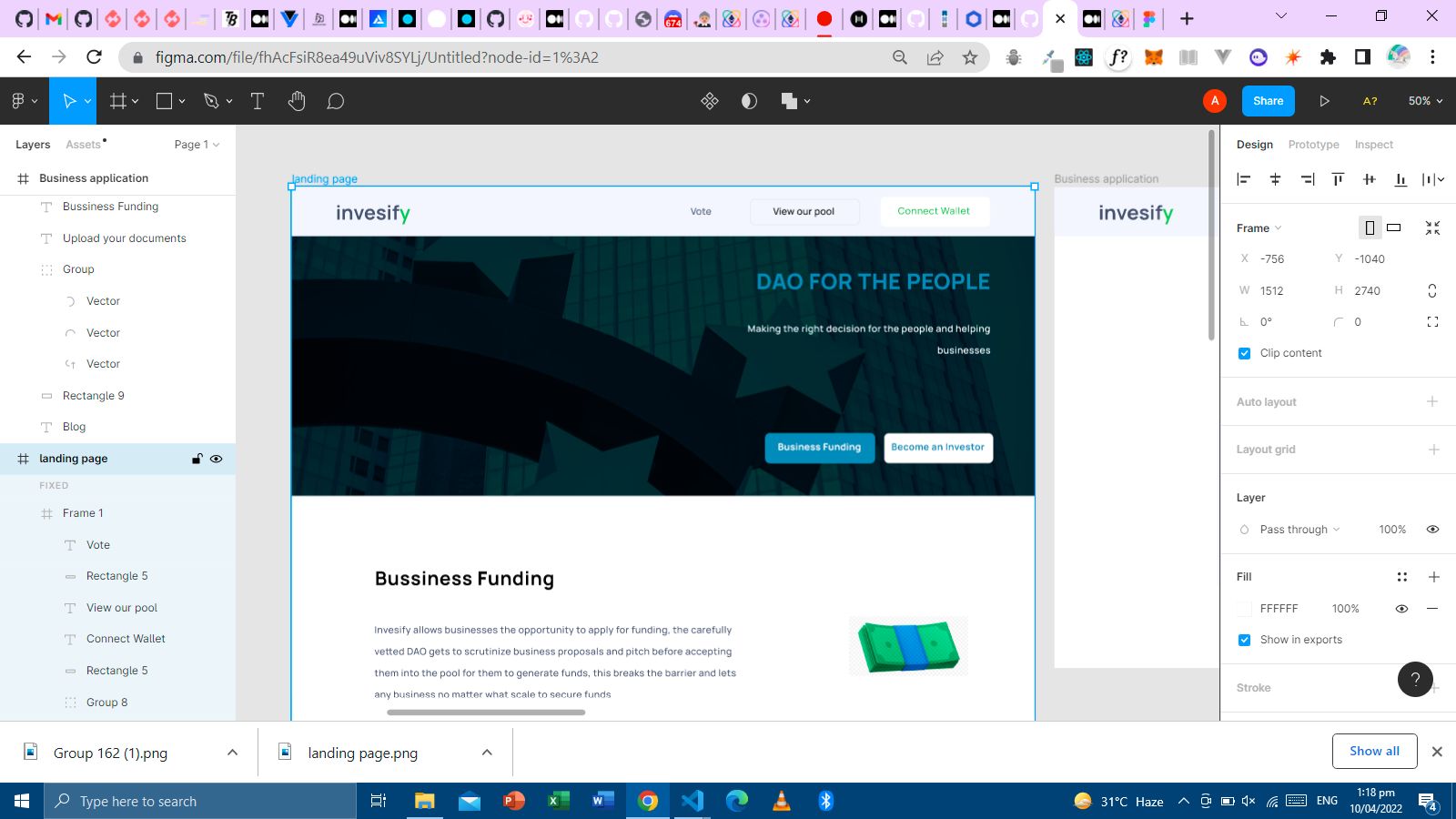Switch to the Assets tab
This screenshot has height=819, width=1456.
(83, 145)
